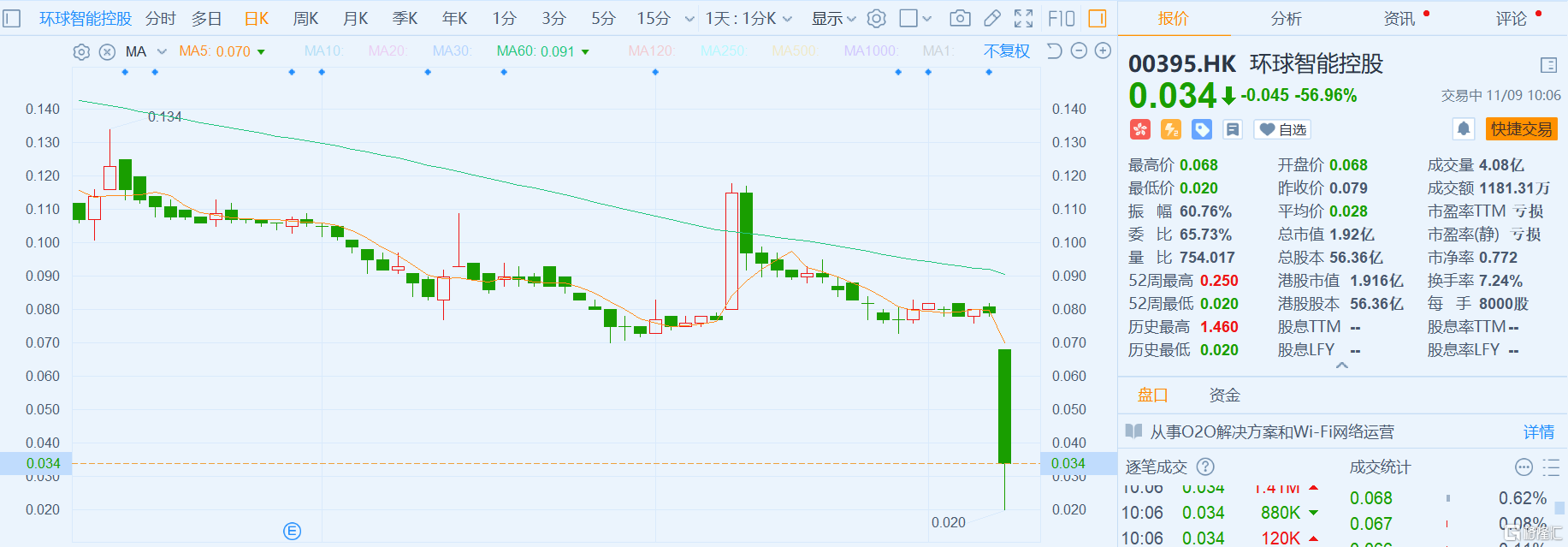The width and height of the screenshot is (1568, 547).
Task: Switch to 分时 intraday chart
Action: pyautogui.click(x=161, y=18)
